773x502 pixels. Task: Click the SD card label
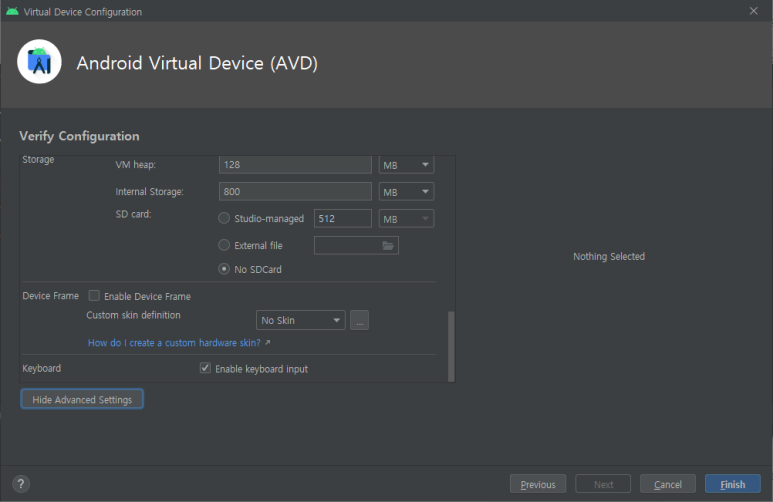[x=133, y=214]
